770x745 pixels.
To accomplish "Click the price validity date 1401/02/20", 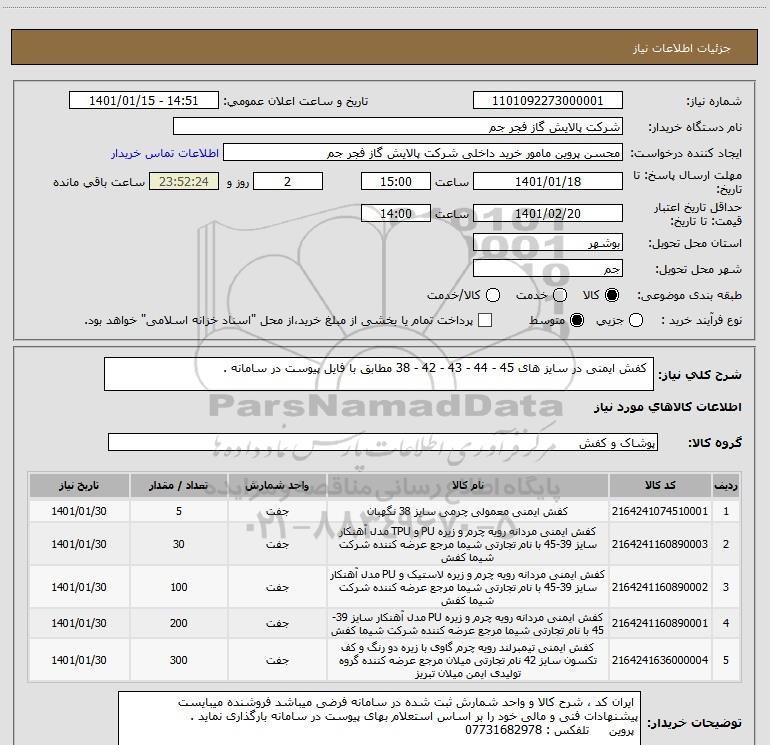I will pyautogui.click(x=548, y=214).
